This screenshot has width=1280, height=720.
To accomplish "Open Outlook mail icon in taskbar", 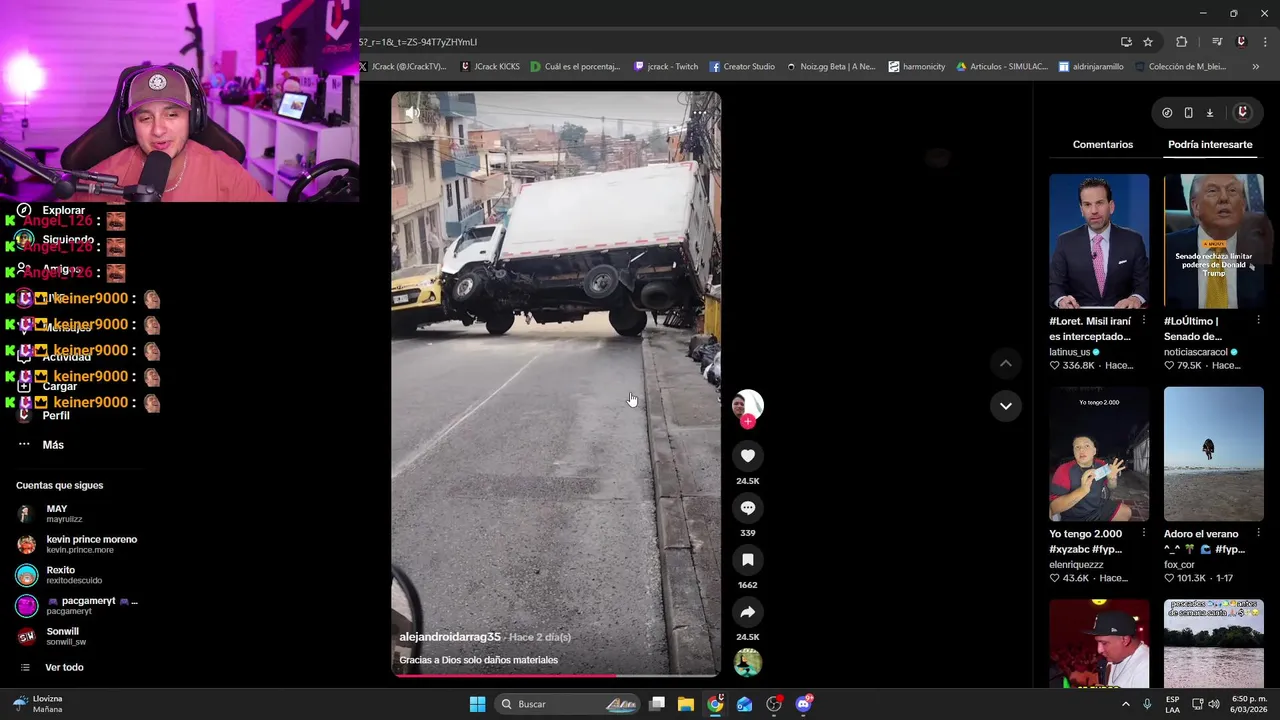I will pyautogui.click(x=744, y=704).
